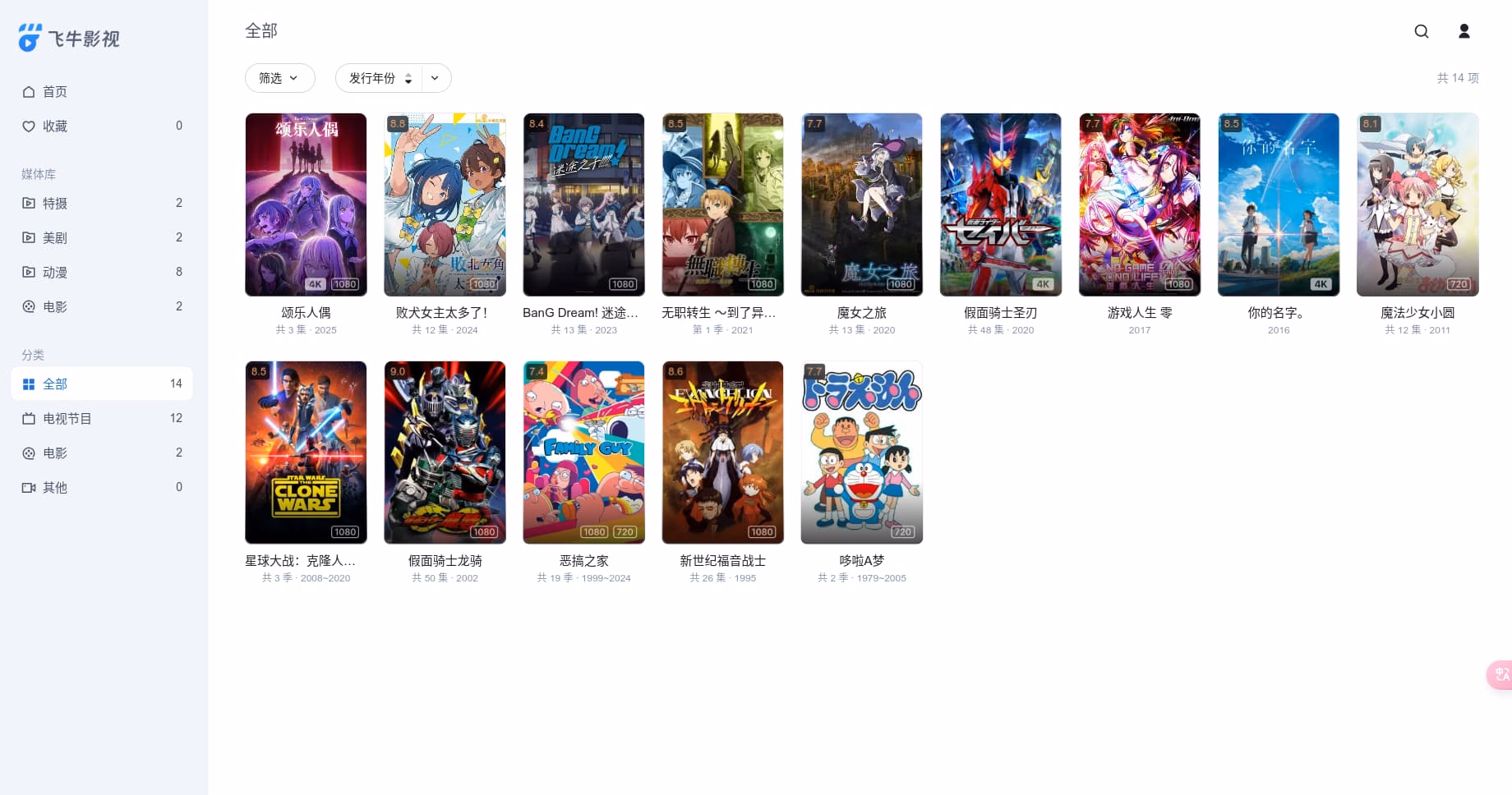
Task: Click the 魔法少女小圆 title text
Action: pos(1417,313)
